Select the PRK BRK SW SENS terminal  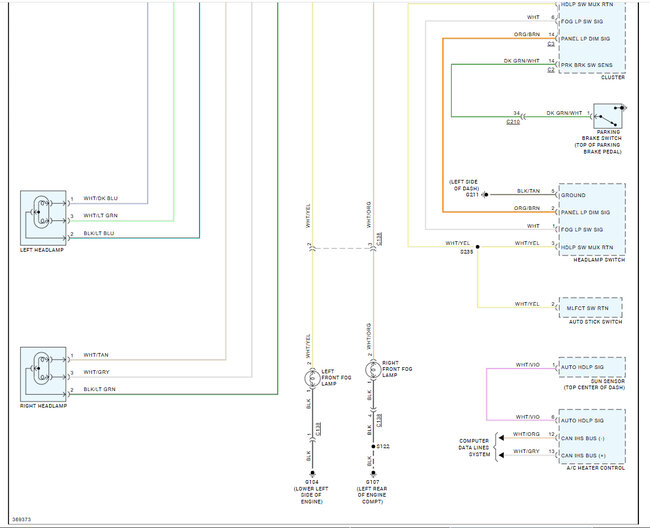pyautogui.click(x=587, y=65)
